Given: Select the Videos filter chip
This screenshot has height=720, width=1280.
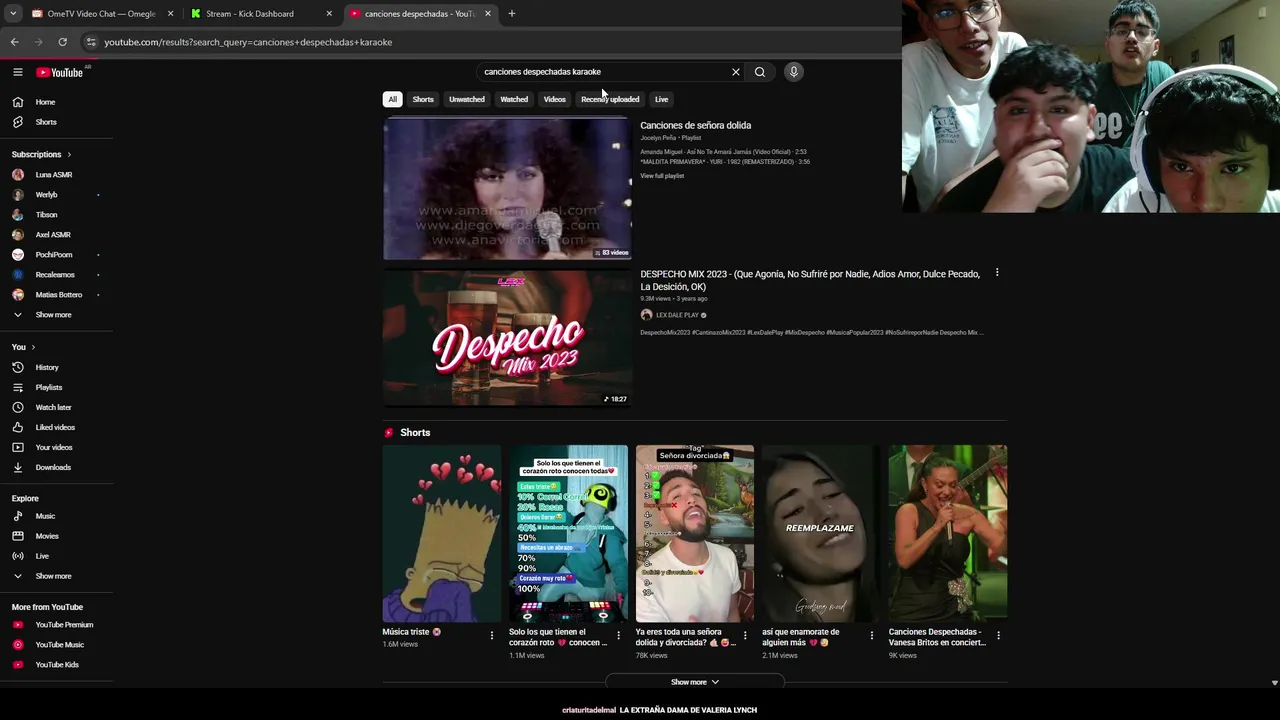Looking at the screenshot, I should [555, 99].
